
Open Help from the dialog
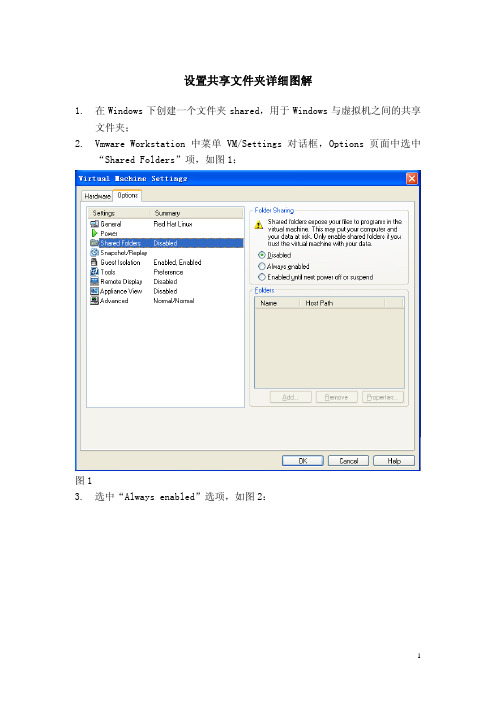click(394, 461)
